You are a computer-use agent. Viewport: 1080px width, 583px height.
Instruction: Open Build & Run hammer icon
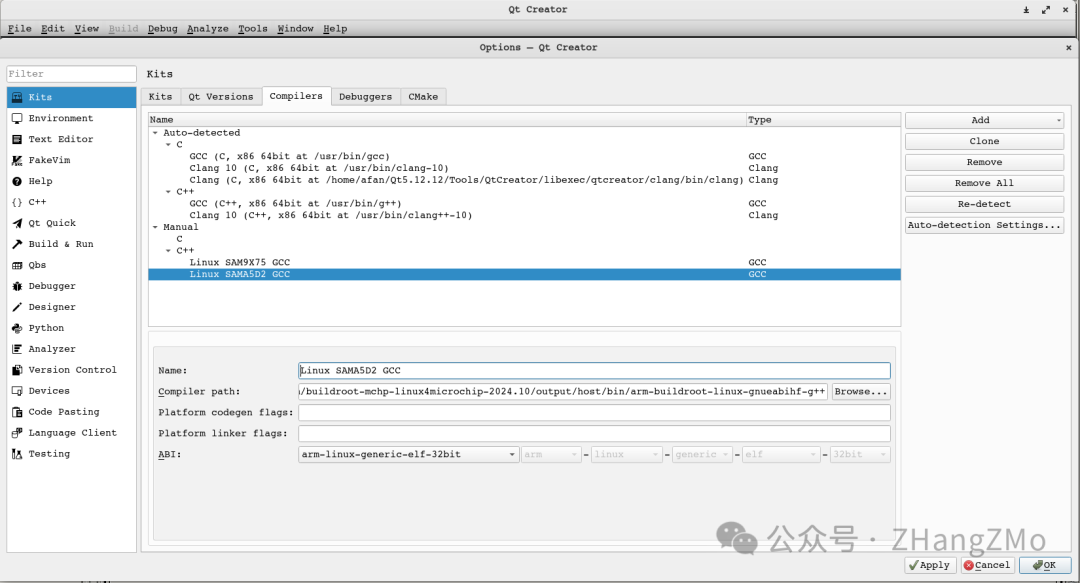coord(17,244)
